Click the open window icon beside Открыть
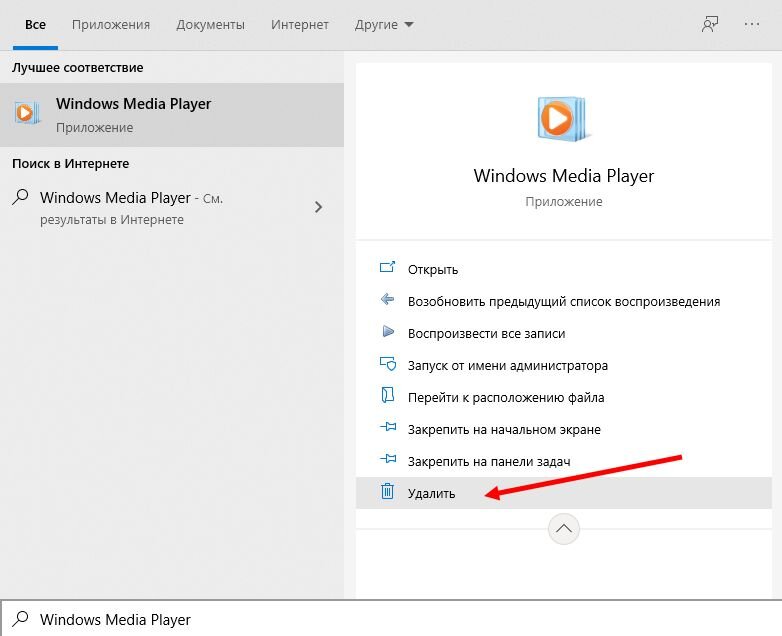The height and width of the screenshot is (636, 782). [388, 267]
